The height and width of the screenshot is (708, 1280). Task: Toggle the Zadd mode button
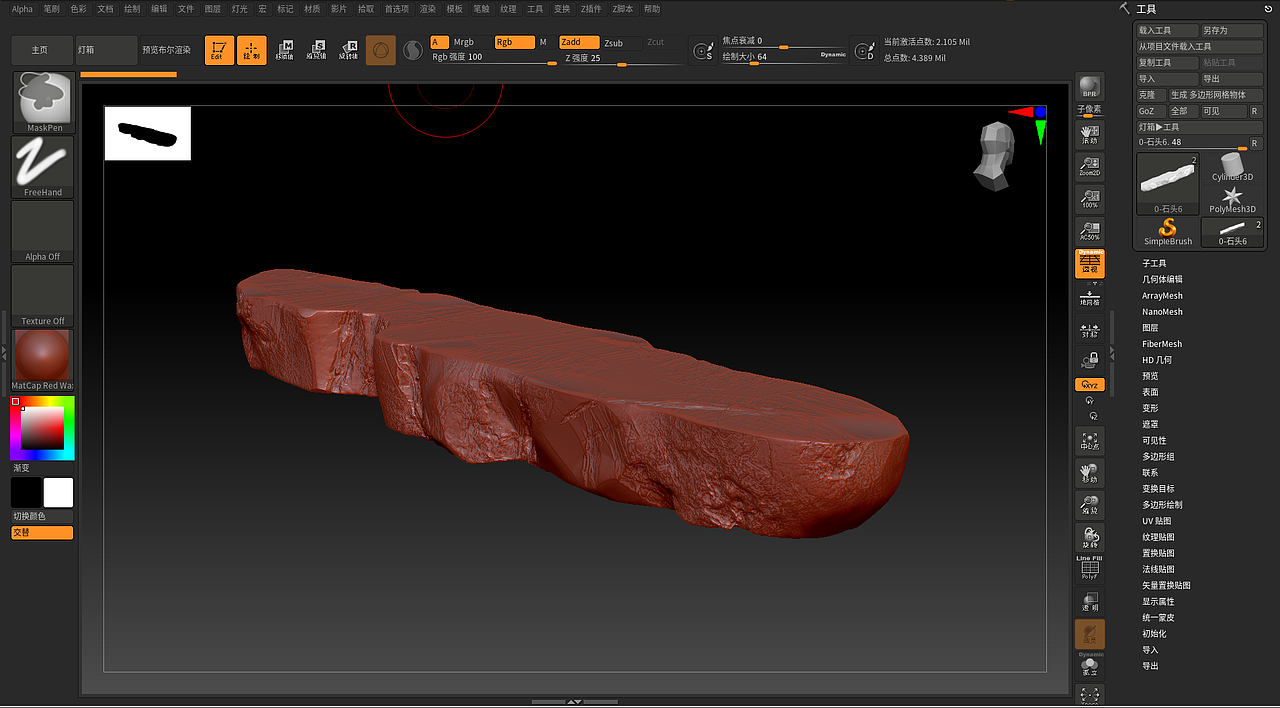coord(579,43)
